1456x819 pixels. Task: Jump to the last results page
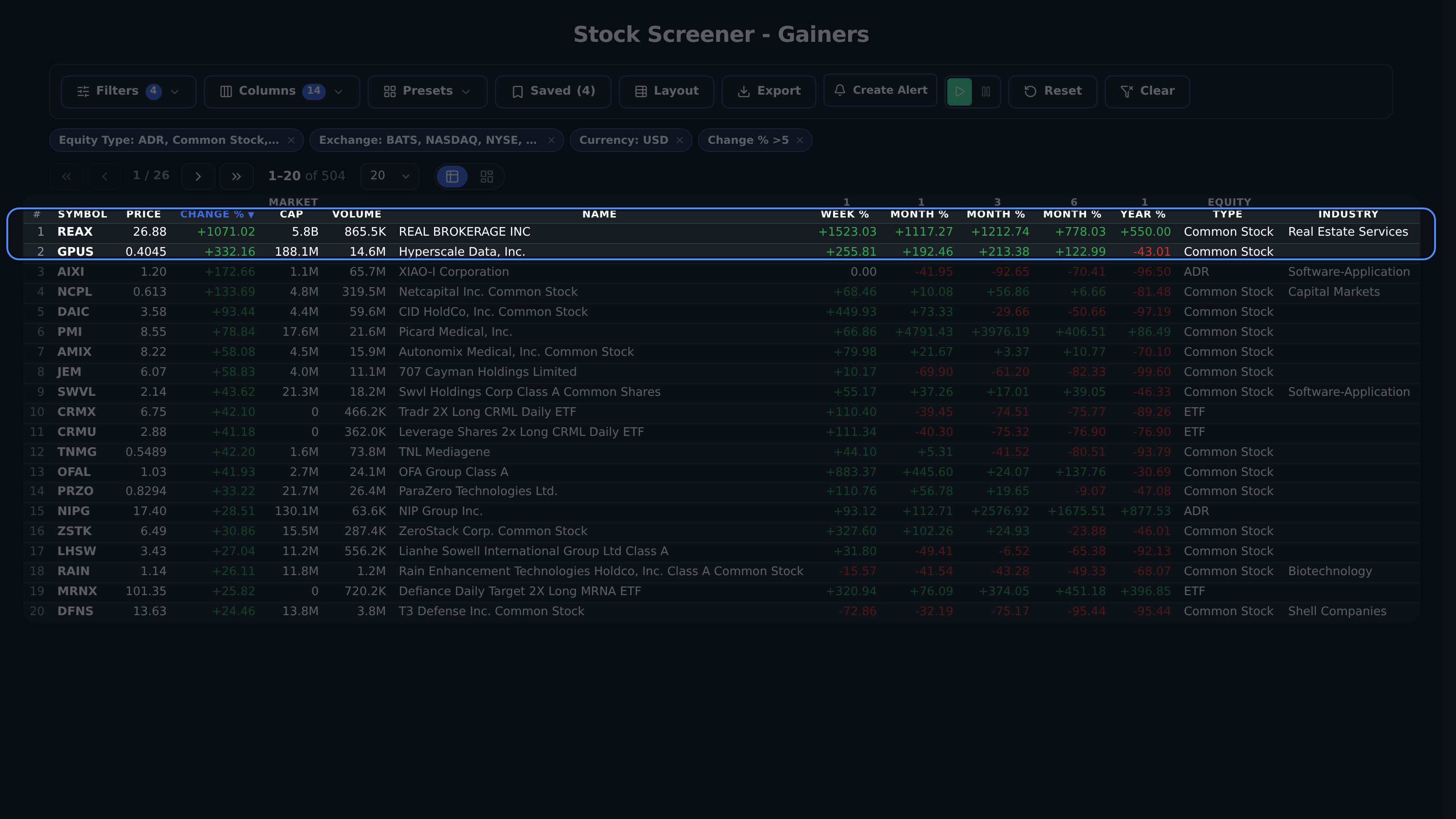click(236, 177)
